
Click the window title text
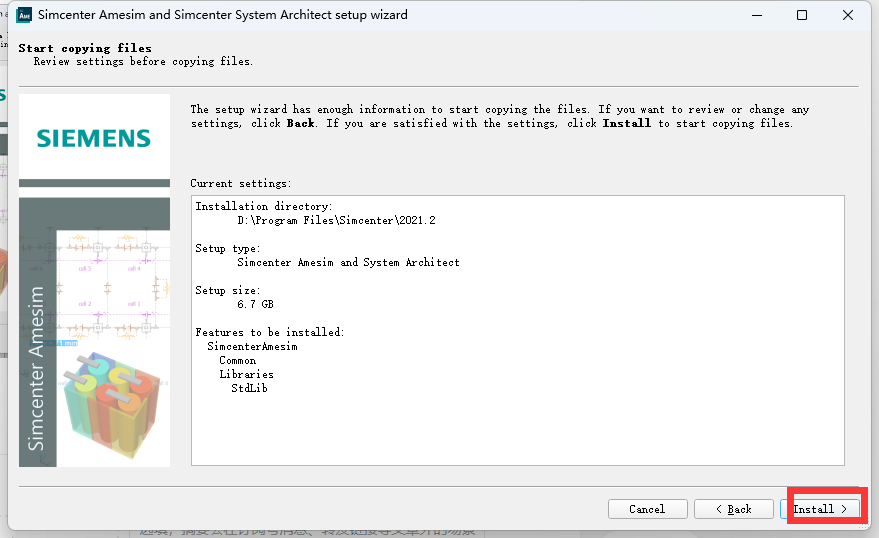(x=223, y=15)
